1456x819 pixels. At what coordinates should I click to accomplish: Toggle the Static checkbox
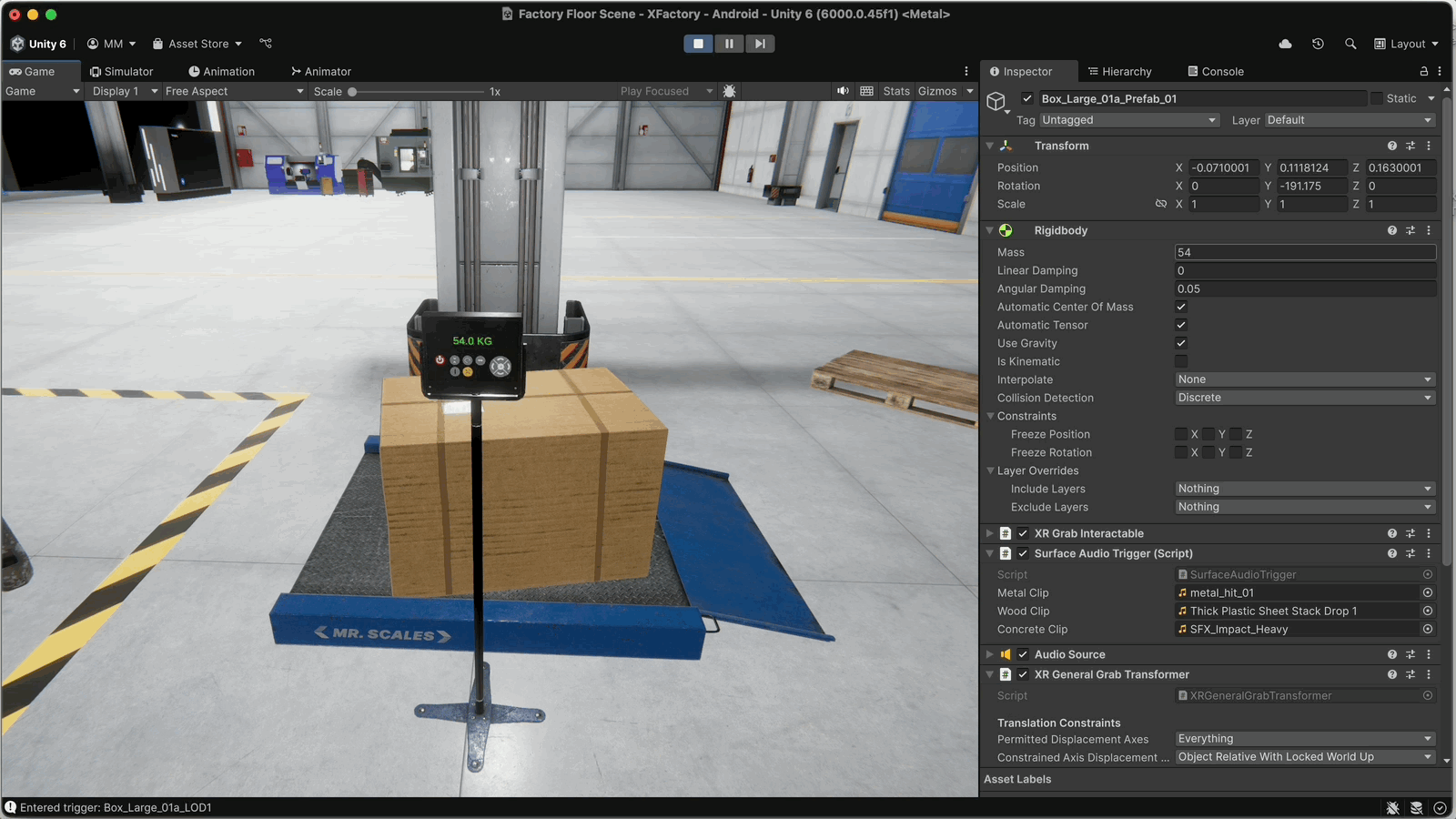tap(1377, 98)
